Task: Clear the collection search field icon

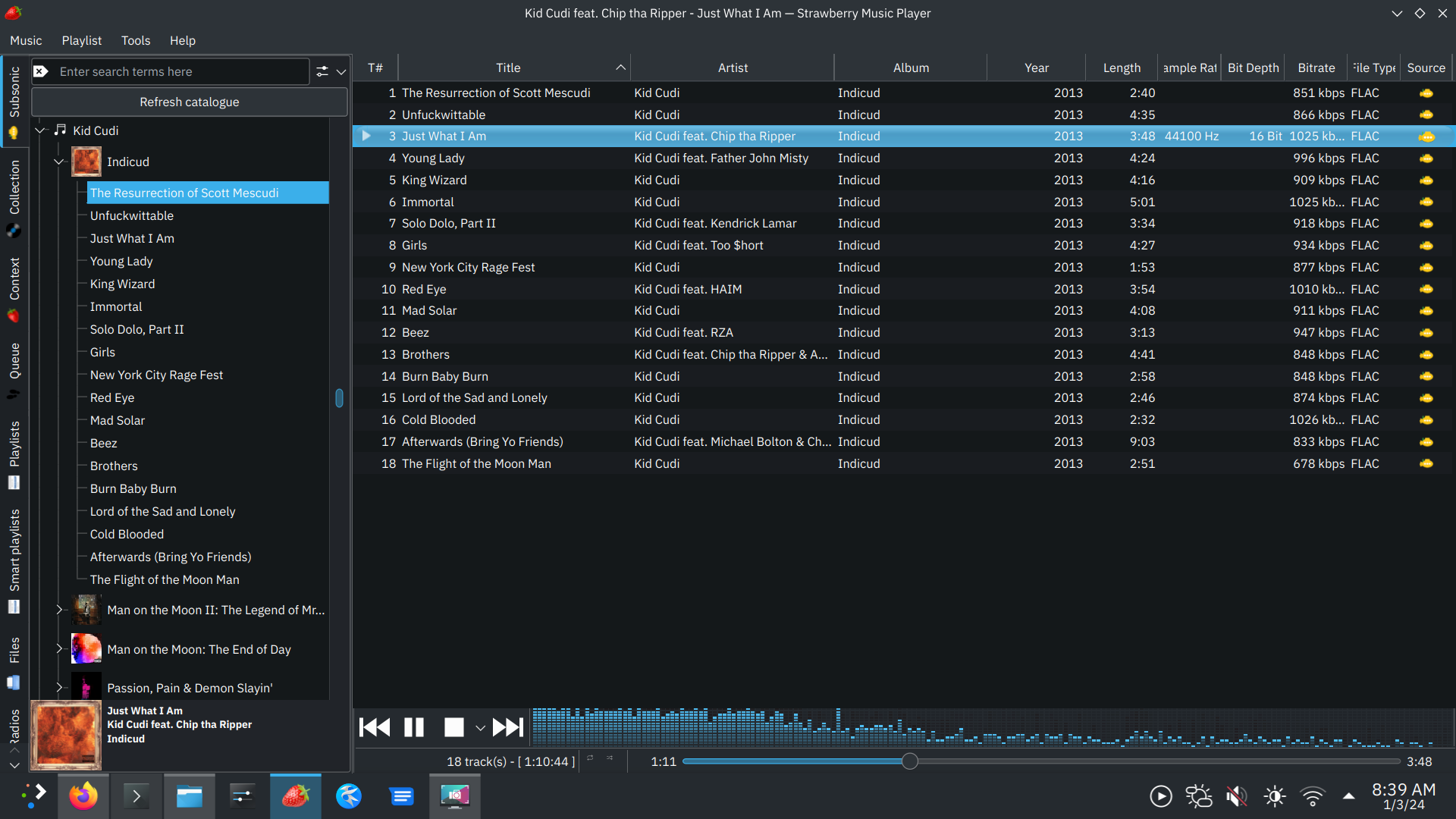Action: (42, 71)
